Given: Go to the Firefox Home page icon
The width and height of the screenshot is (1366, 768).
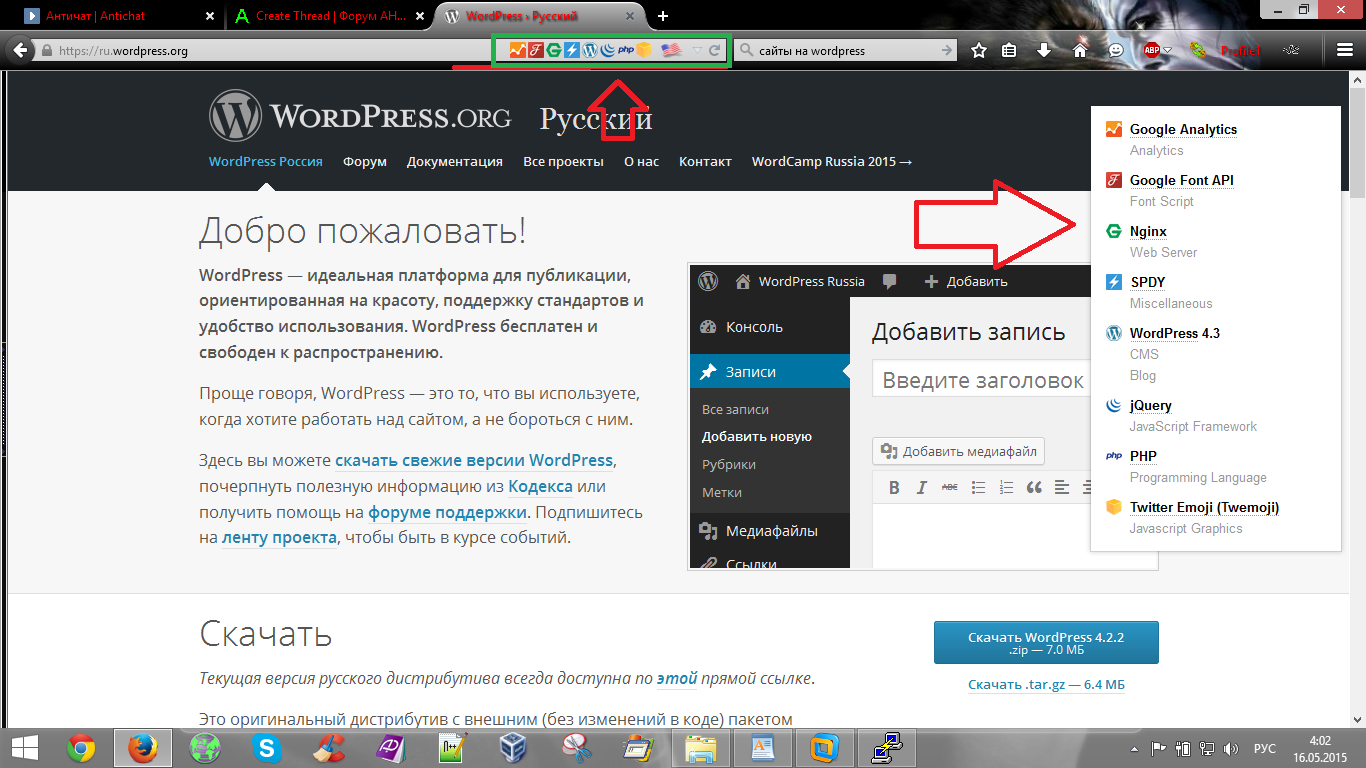Looking at the screenshot, I should 1080,50.
